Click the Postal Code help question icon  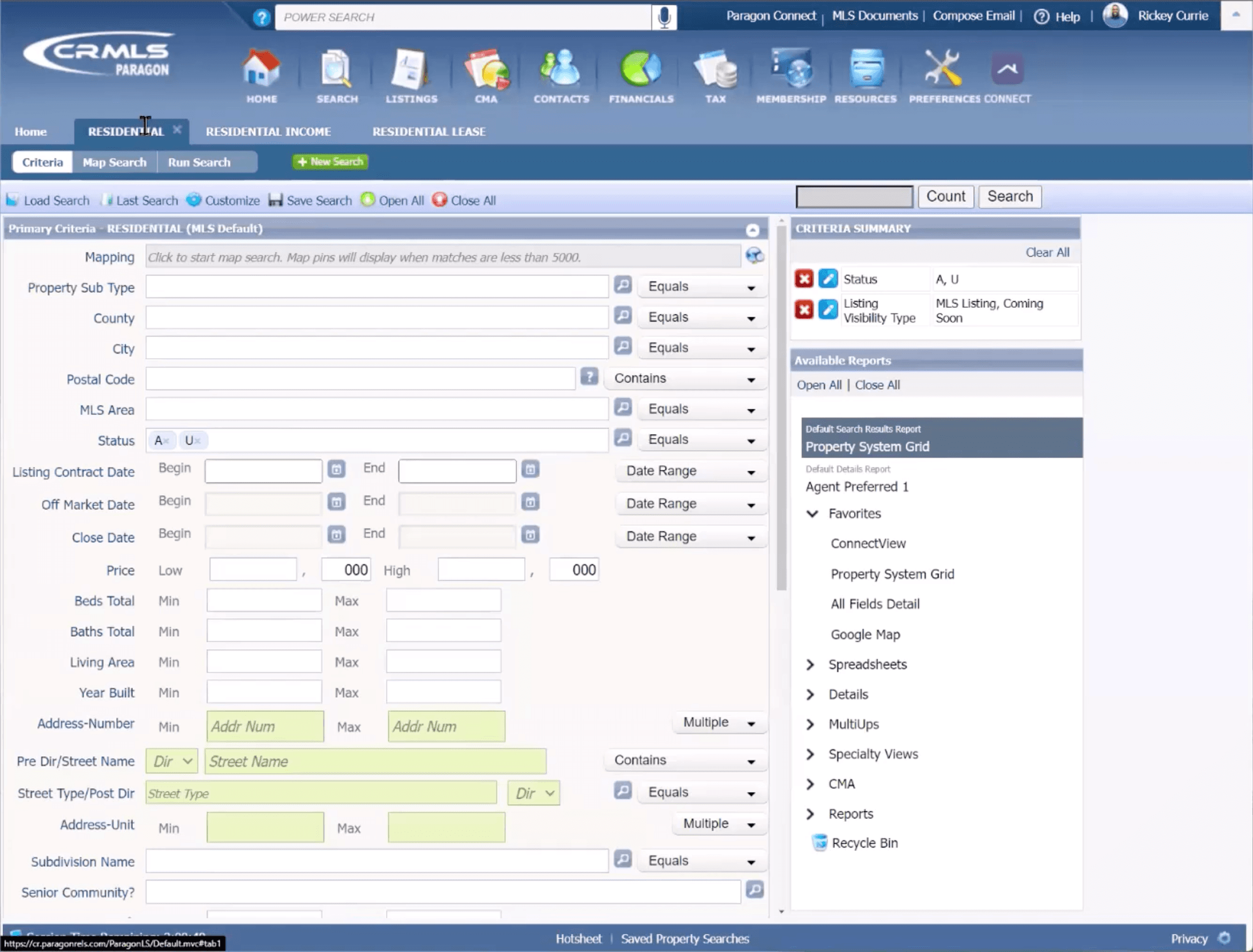click(x=589, y=377)
